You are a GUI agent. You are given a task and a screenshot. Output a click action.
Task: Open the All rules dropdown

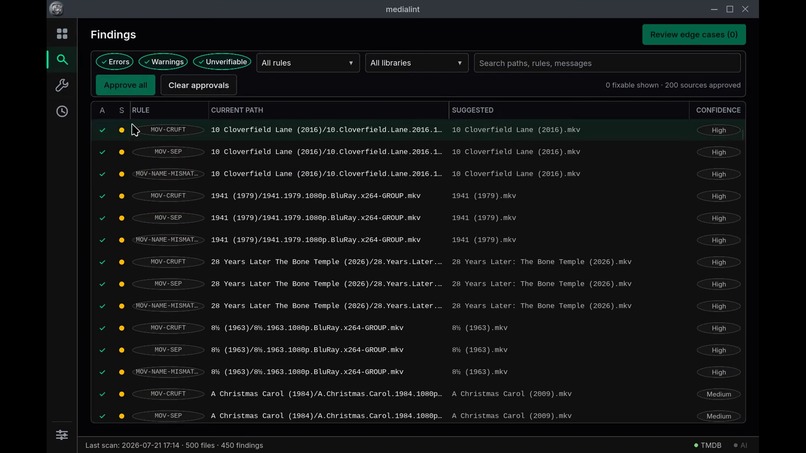point(307,63)
